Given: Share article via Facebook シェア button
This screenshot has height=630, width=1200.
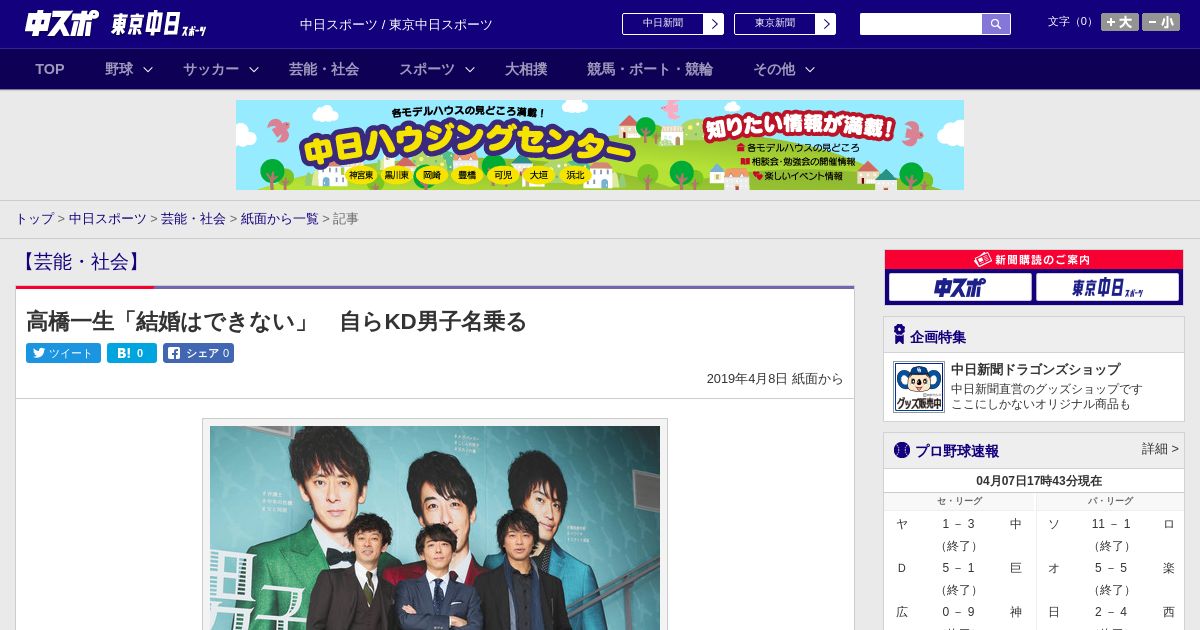Looking at the screenshot, I should click(x=198, y=353).
